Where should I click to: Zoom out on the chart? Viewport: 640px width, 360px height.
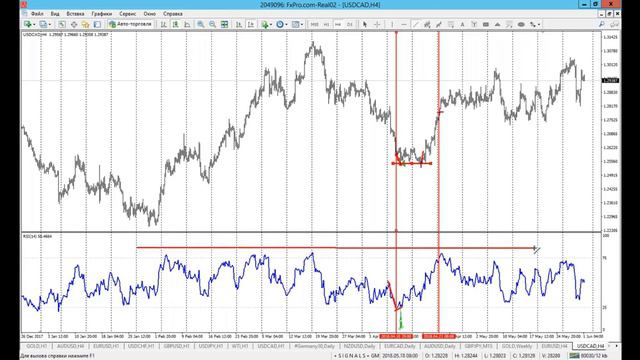213,24
